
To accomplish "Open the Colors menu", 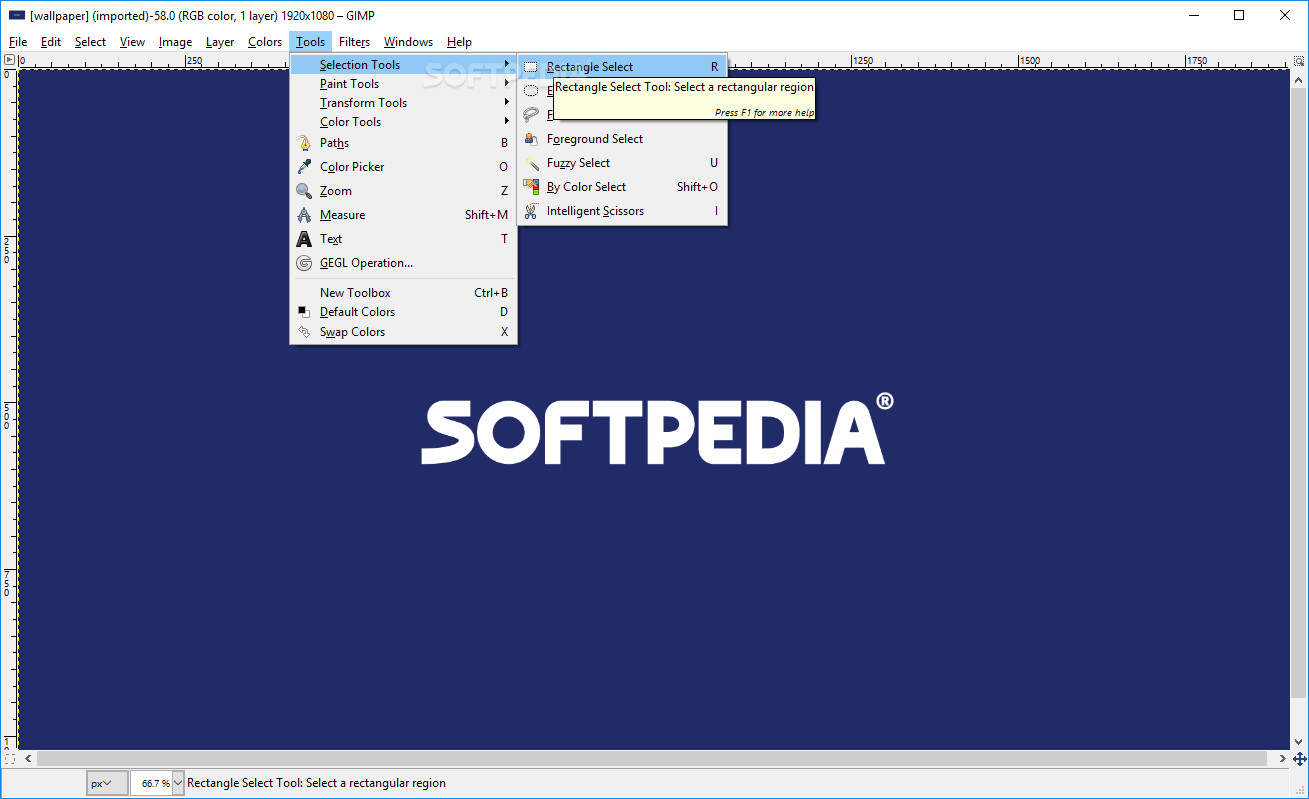I will coord(265,42).
